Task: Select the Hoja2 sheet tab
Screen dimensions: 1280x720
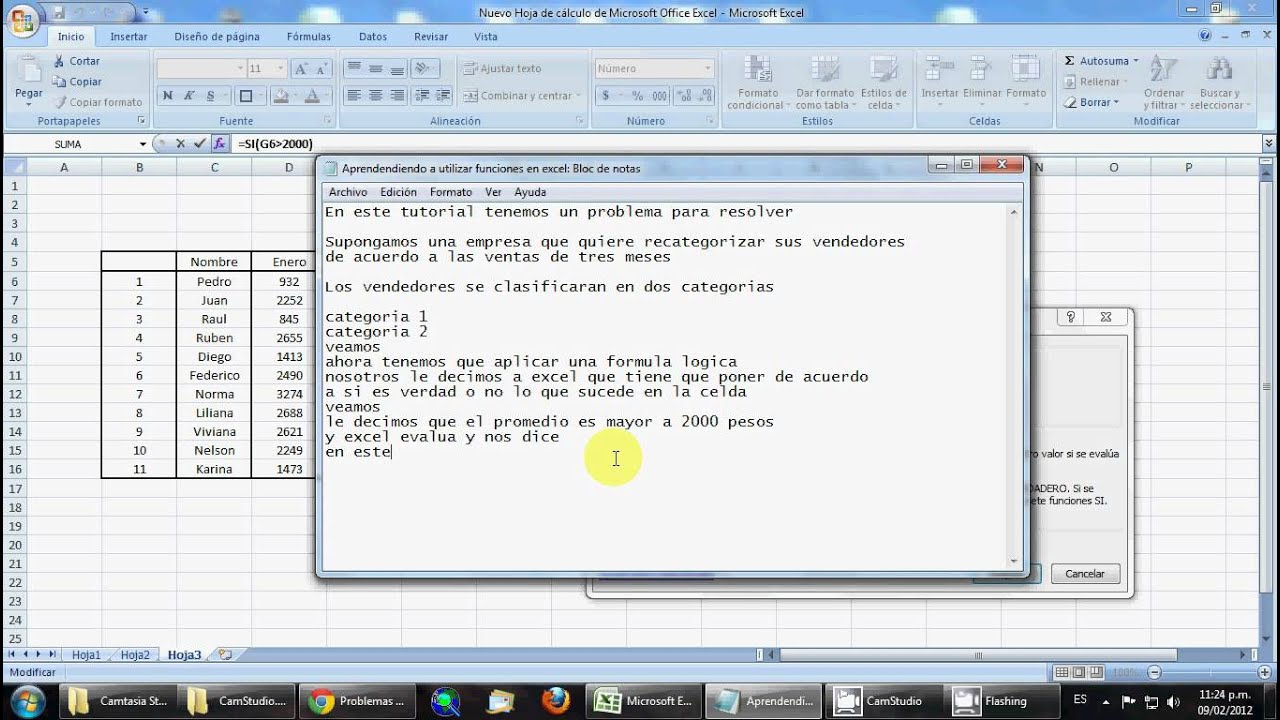Action: (135, 655)
